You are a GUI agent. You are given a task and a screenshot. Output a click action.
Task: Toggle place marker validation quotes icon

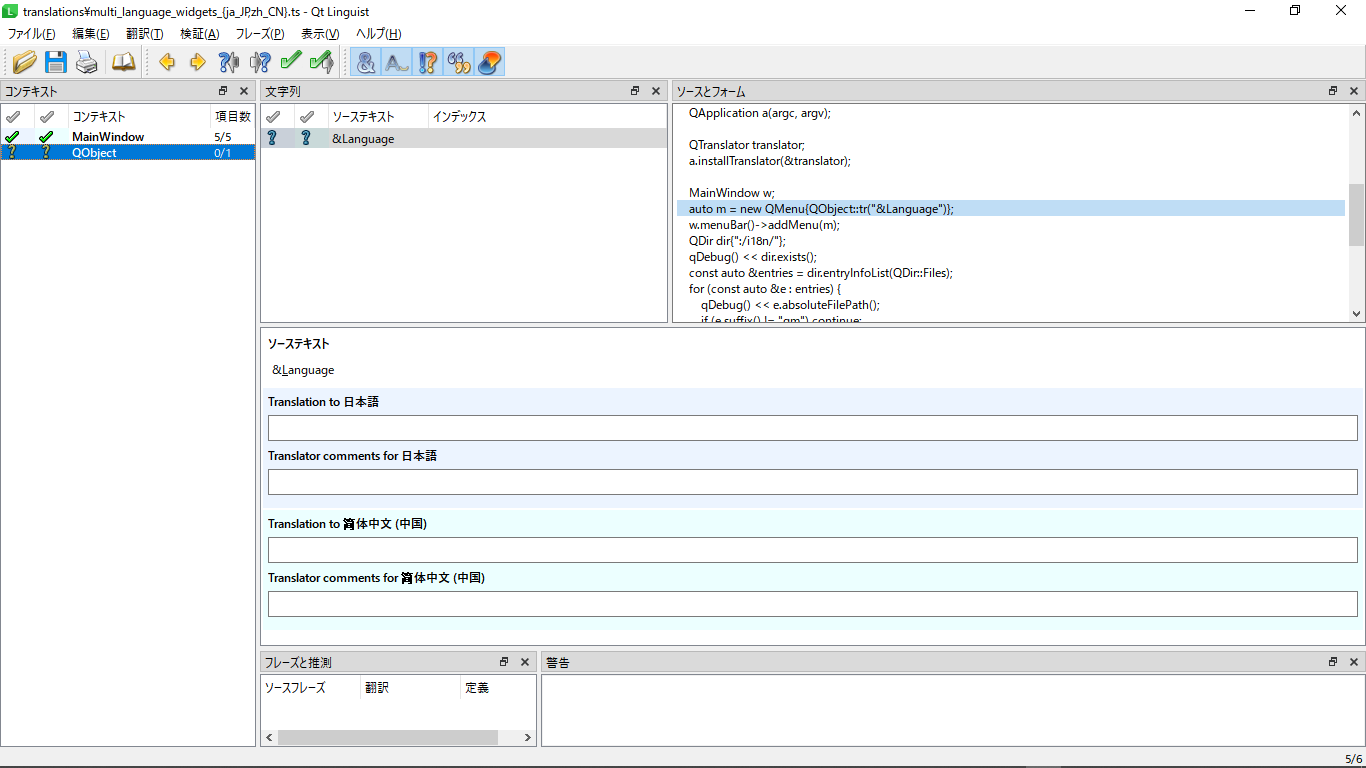pos(459,62)
